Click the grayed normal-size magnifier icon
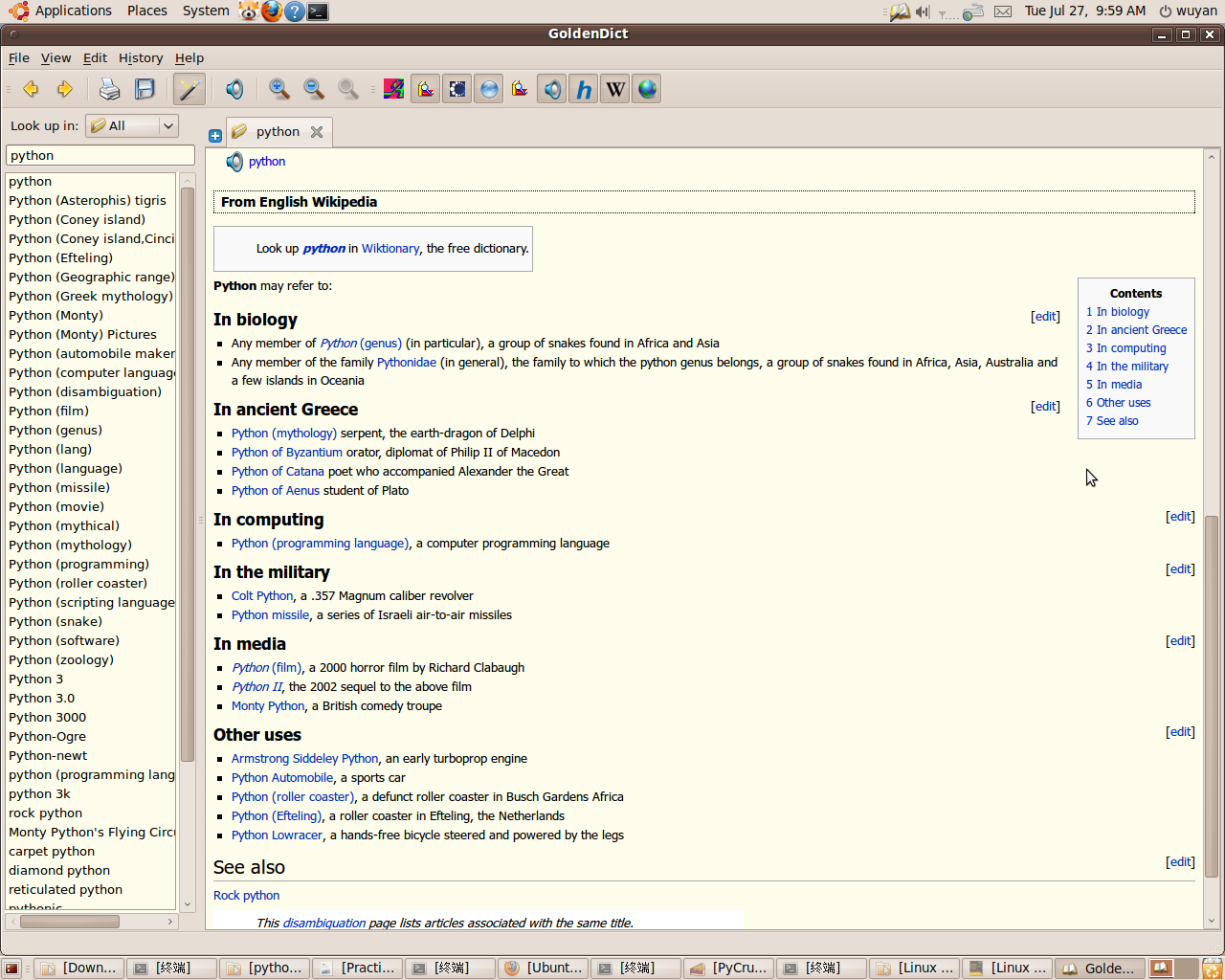Viewport: 1225px width, 980px height. click(348, 89)
